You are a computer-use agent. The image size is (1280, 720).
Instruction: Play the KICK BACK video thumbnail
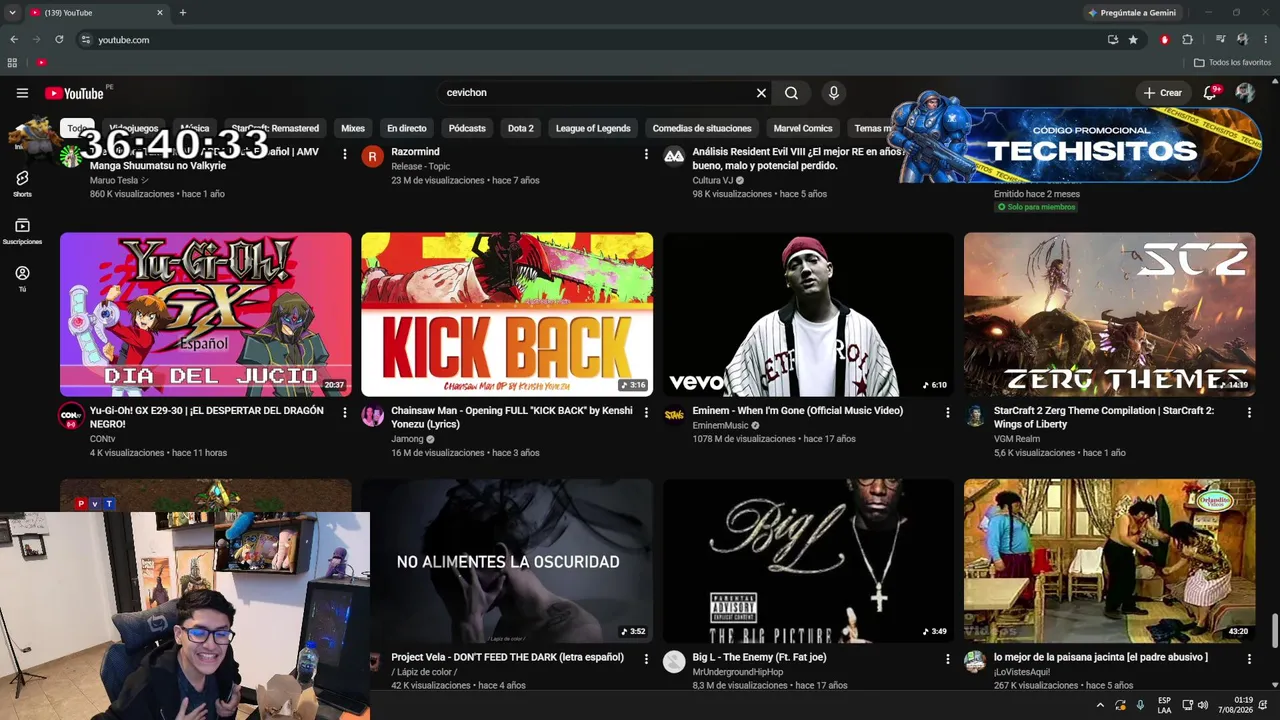pyautogui.click(x=507, y=315)
